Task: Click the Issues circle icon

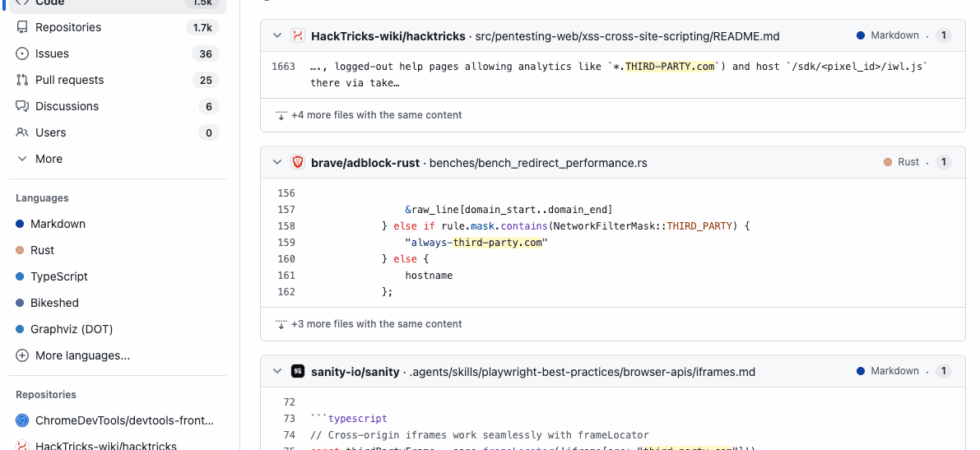Action: tap(22, 54)
